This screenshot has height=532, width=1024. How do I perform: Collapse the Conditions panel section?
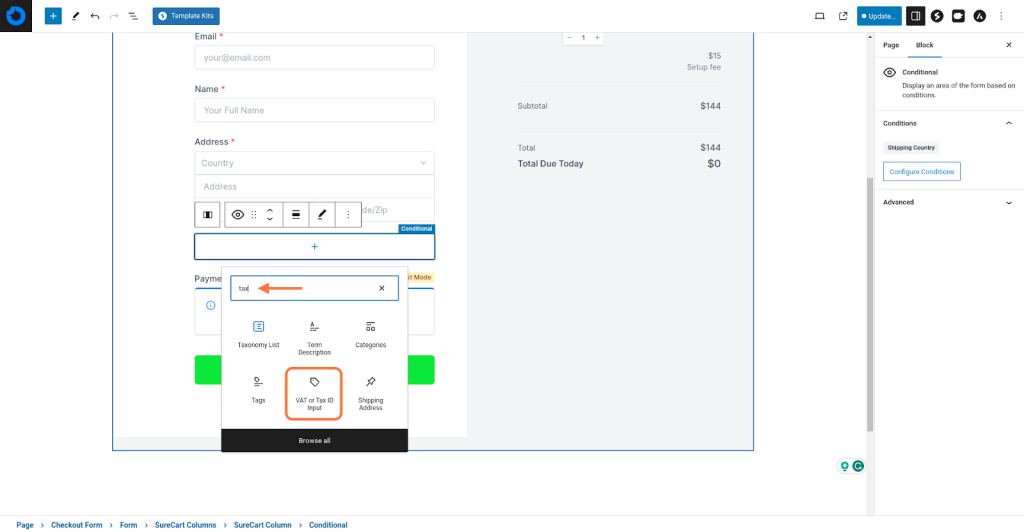coord(1008,123)
